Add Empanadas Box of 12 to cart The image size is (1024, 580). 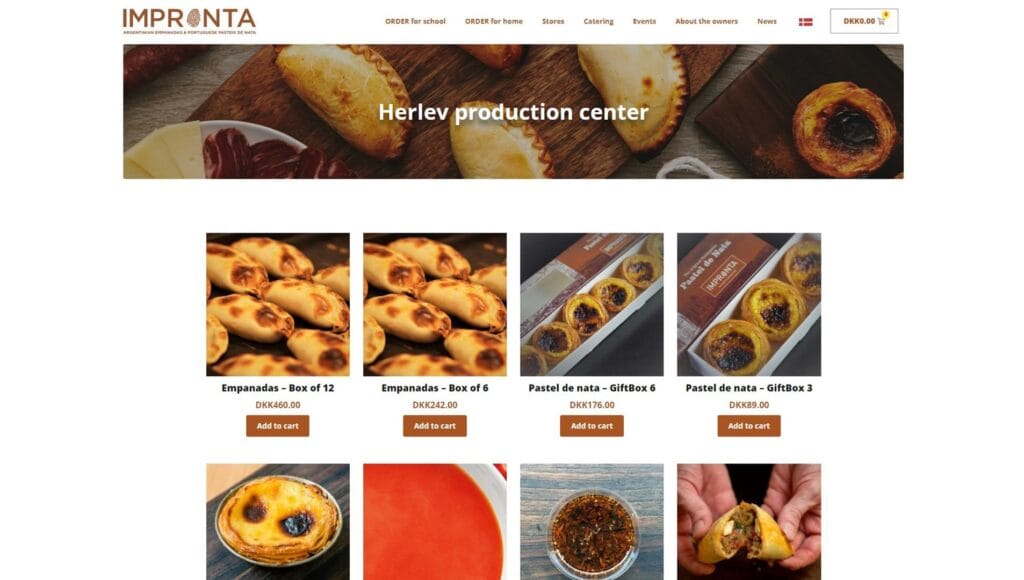[x=278, y=426]
